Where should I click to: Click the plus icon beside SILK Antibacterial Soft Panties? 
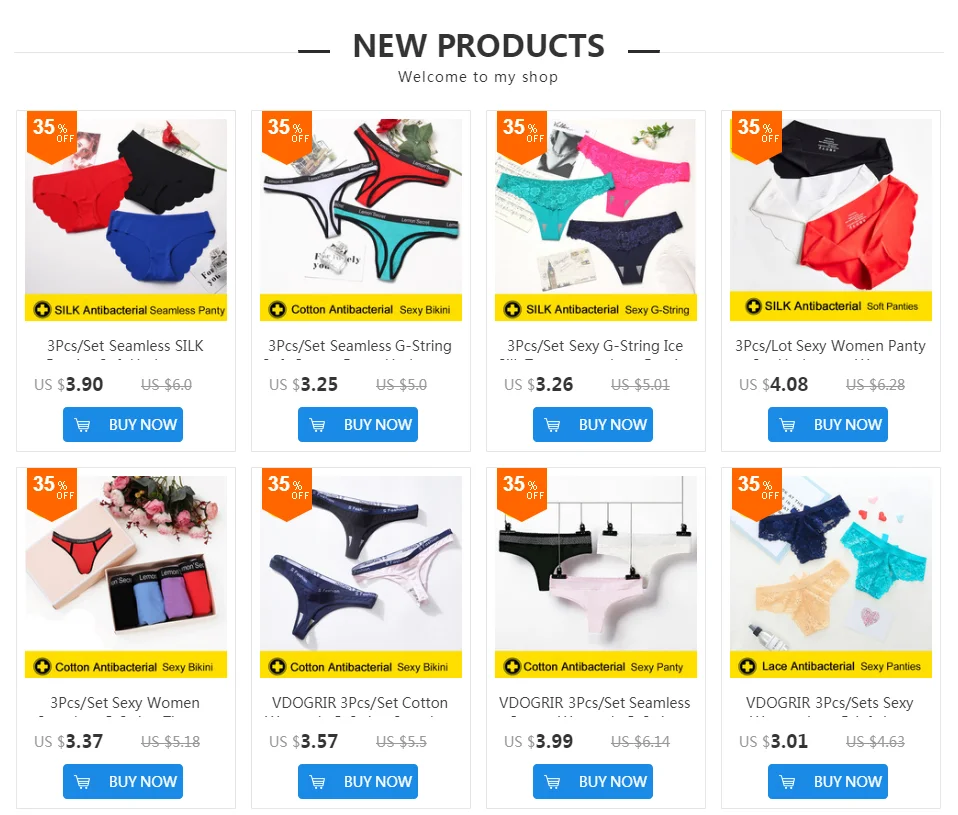tap(753, 305)
